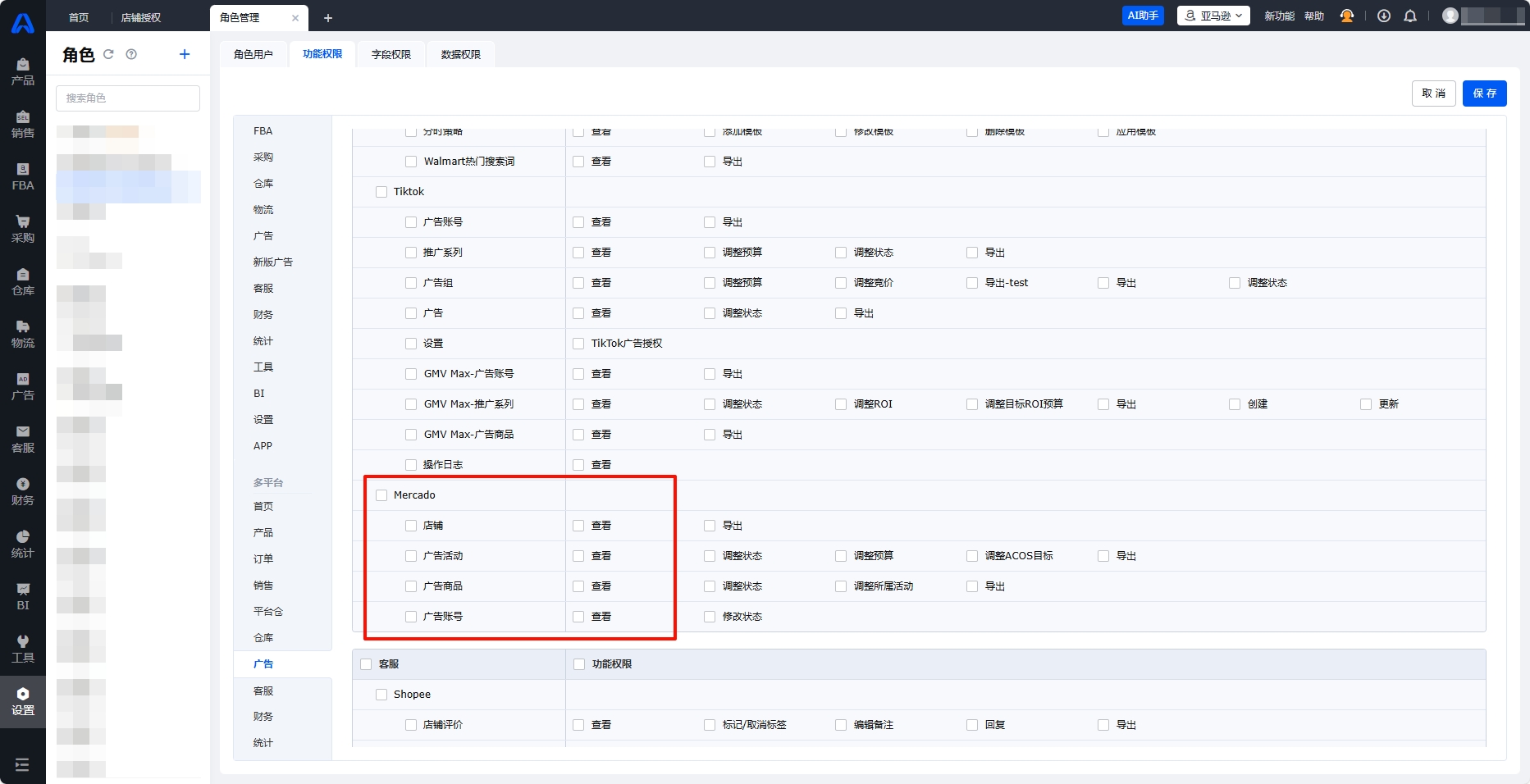
Task: Expand the sidebar with the bottom menu icon
Action: point(22,764)
